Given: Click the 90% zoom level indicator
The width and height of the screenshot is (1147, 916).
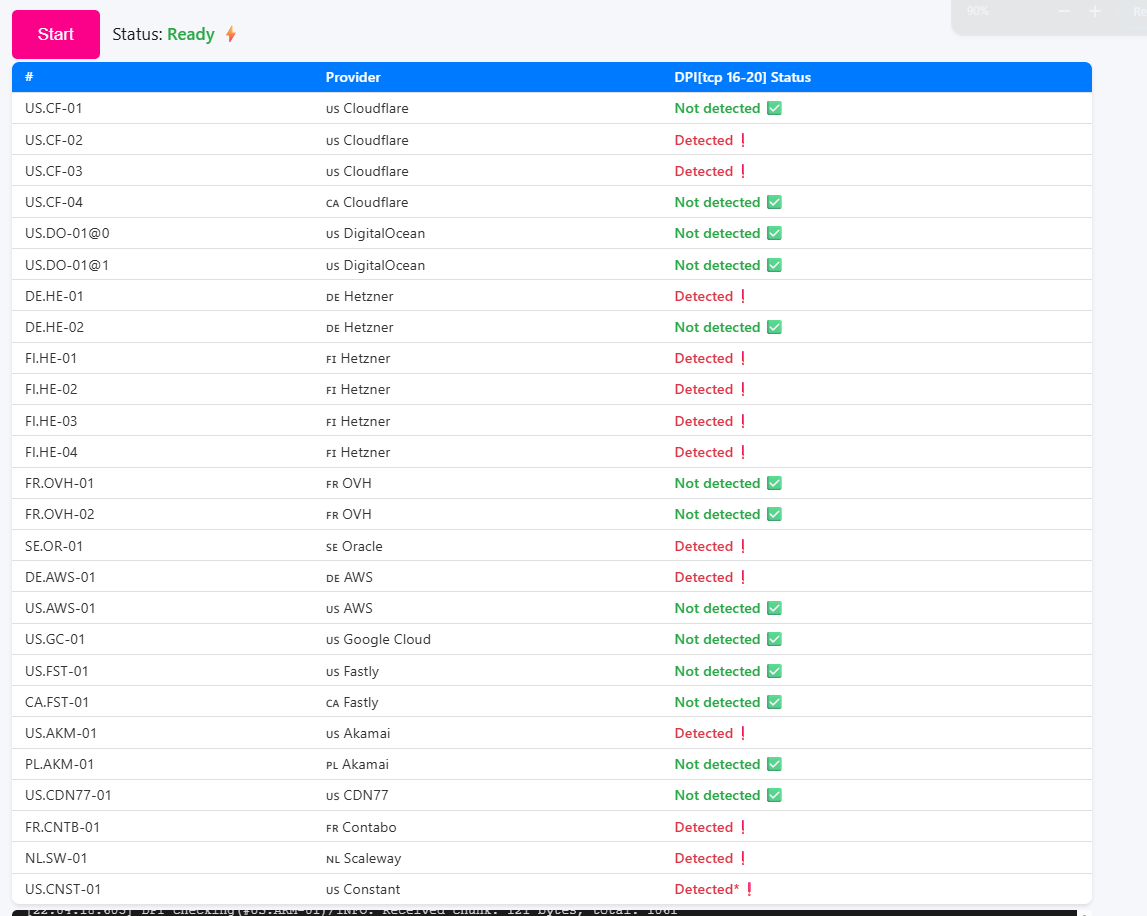Looking at the screenshot, I should coord(977,11).
